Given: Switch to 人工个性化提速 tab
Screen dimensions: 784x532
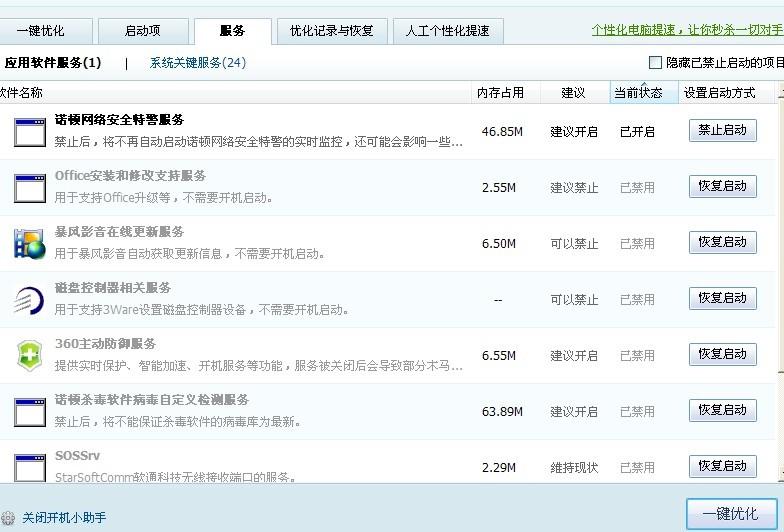Looking at the screenshot, I should point(448,31).
